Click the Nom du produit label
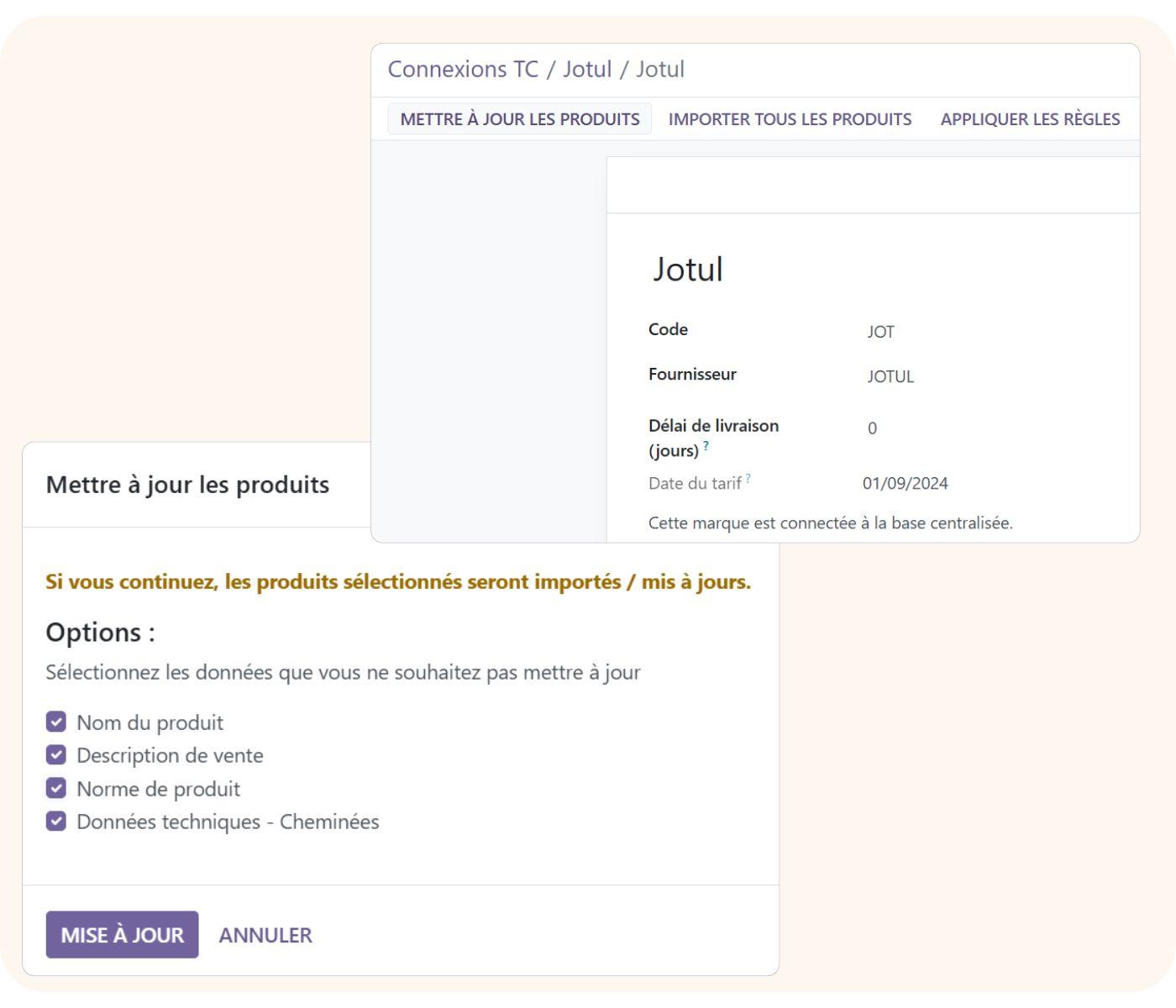The image size is (1176, 1008). pyautogui.click(x=150, y=722)
